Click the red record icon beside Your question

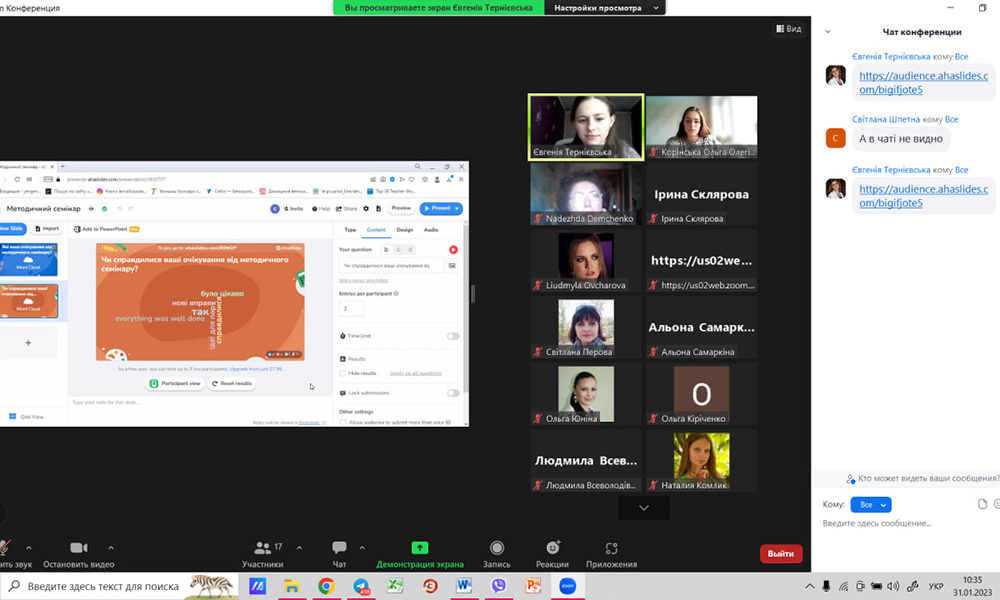pyautogui.click(x=453, y=249)
